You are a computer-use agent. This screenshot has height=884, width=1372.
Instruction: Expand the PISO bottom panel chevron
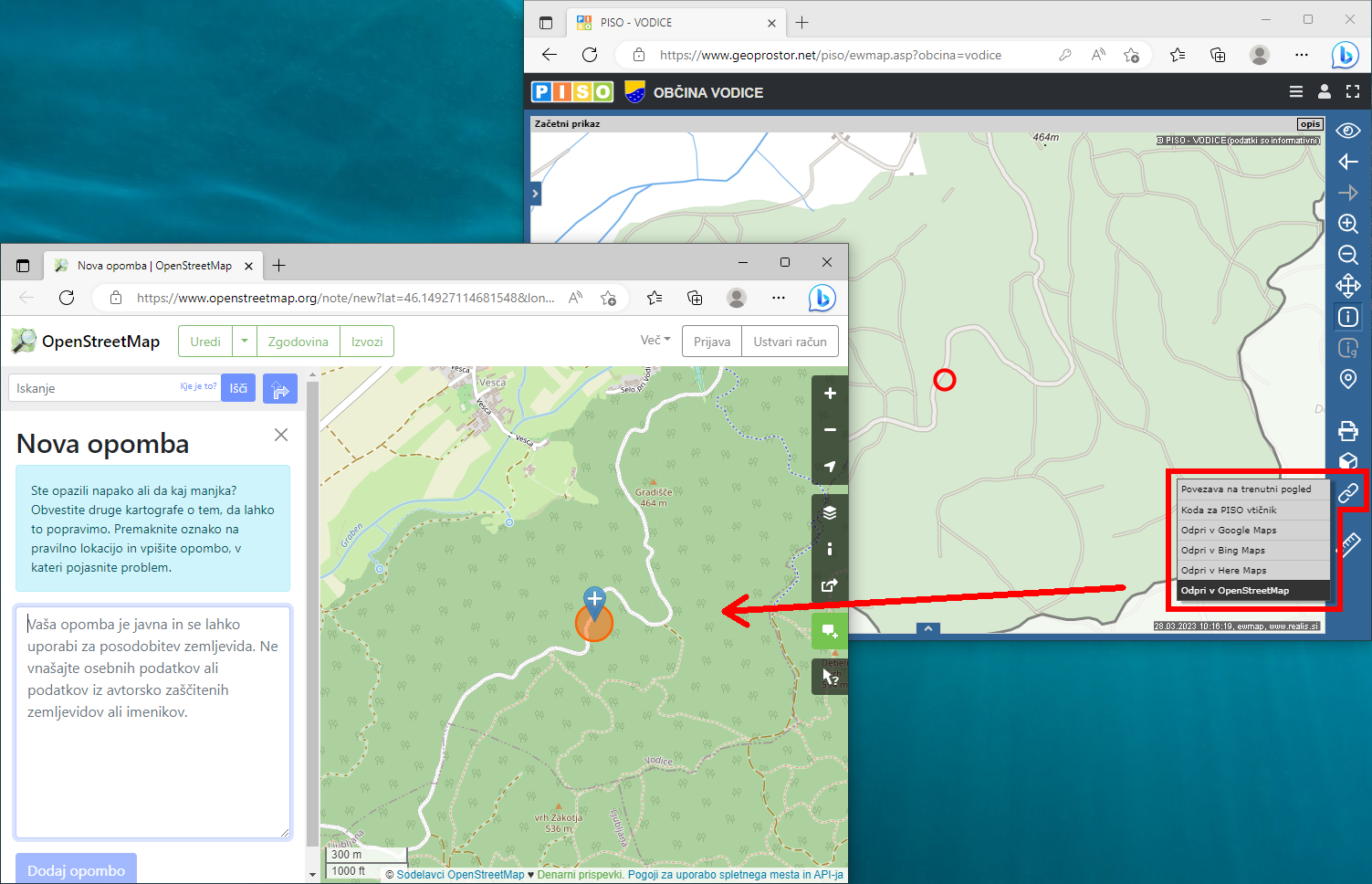click(927, 628)
